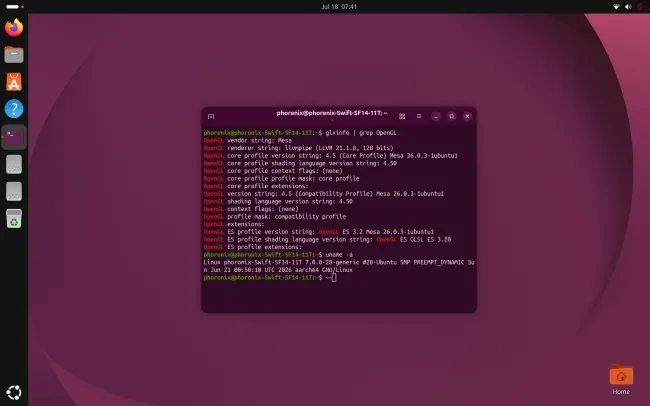Open the second SSD drive icon

pyautogui.click(x=14, y=192)
